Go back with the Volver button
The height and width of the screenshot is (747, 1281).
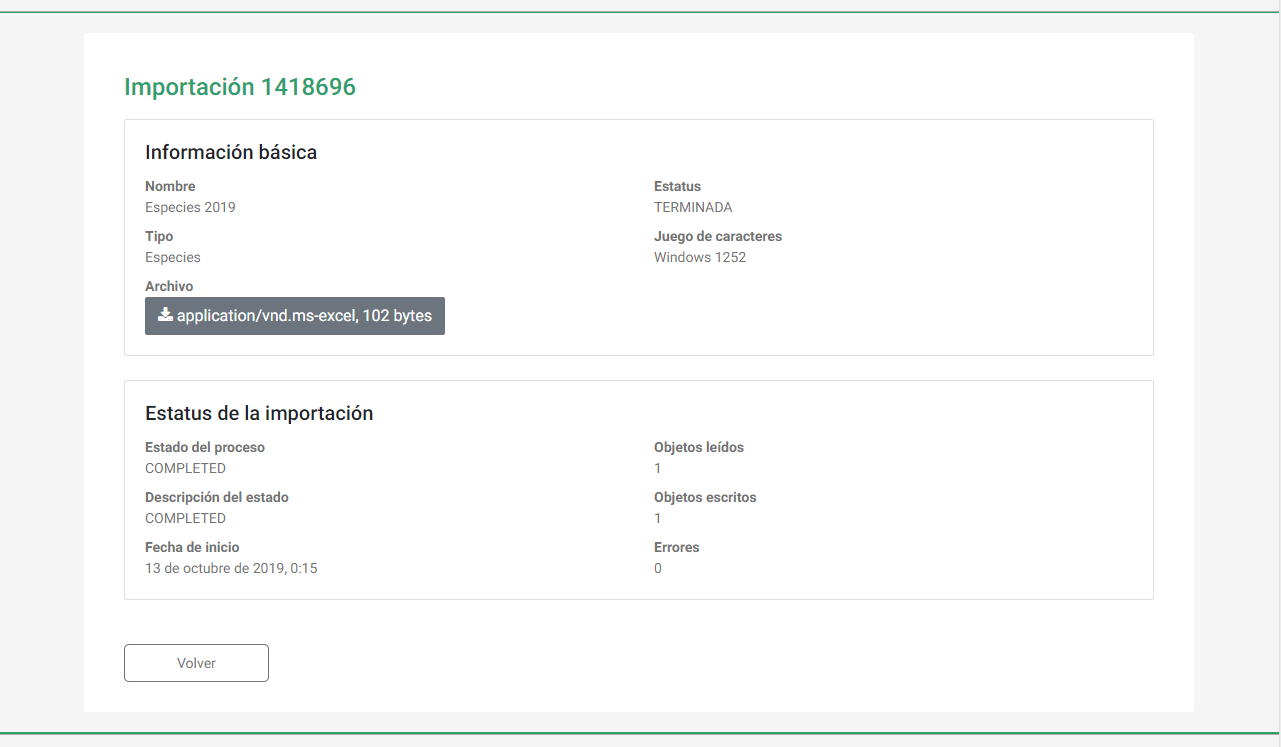tap(196, 663)
